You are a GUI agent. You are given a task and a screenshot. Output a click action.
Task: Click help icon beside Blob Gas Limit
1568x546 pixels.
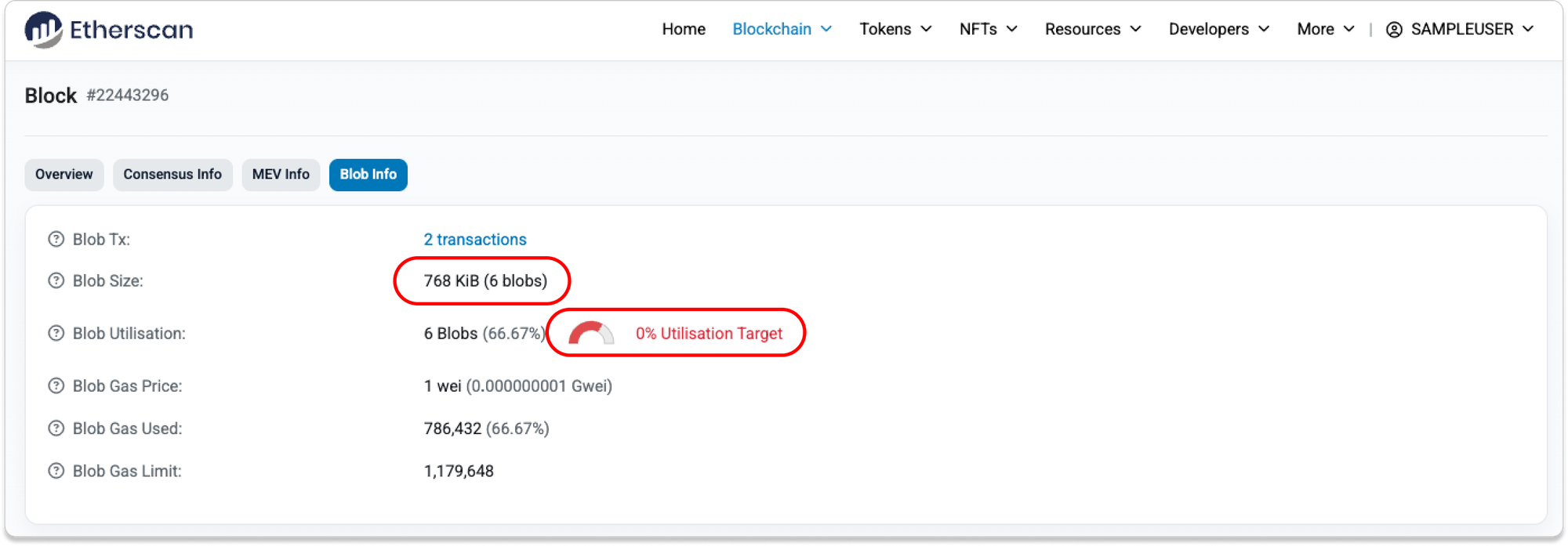click(56, 471)
